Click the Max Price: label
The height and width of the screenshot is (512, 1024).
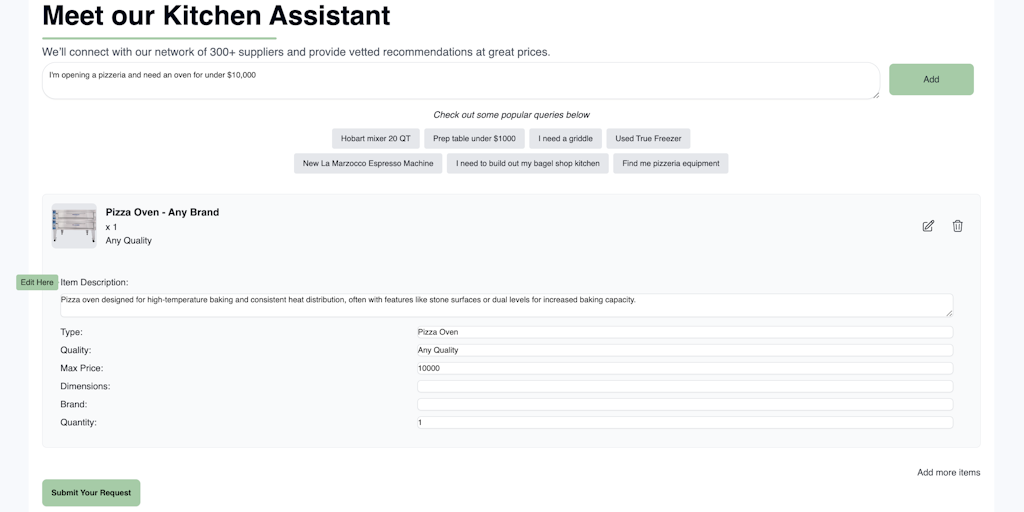point(82,368)
